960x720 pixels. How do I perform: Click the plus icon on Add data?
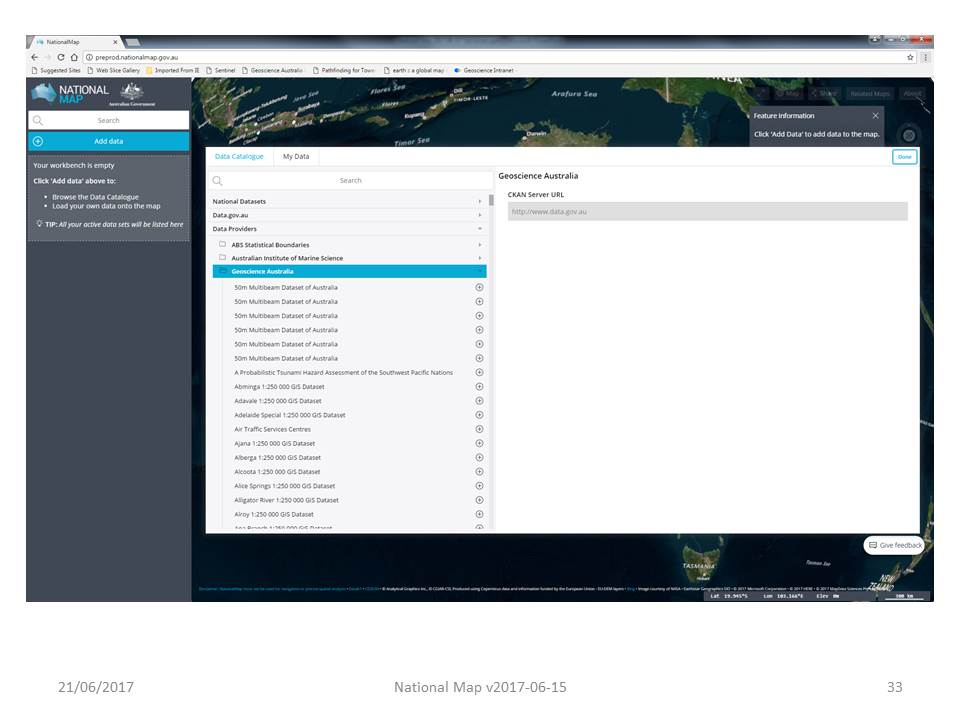(x=38, y=141)
